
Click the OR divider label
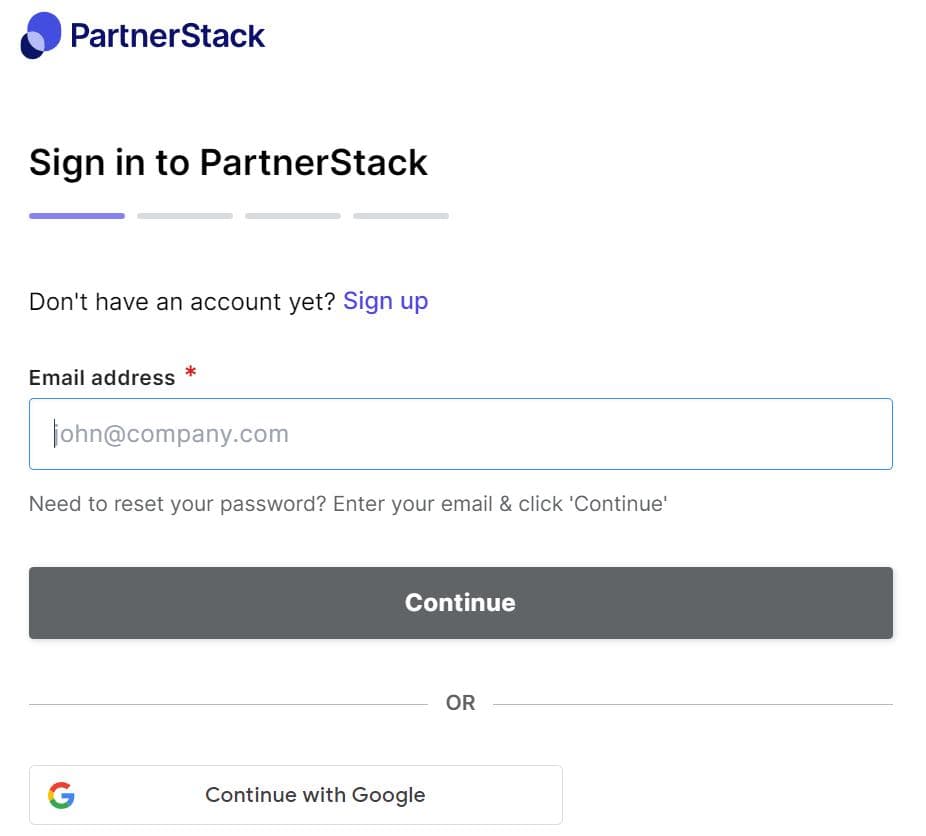(x=460, y=703)
